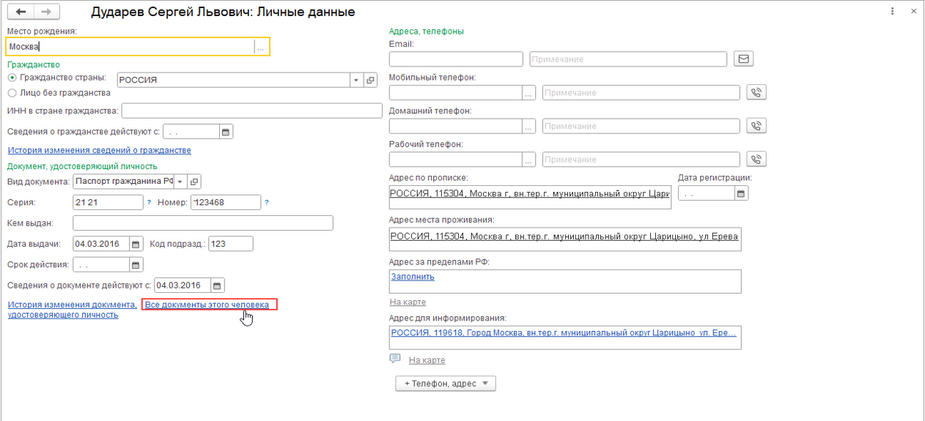Viewport: 925px width, 421px height.
Task: Click the back navigation arrow
Action: tap(20, 12)
